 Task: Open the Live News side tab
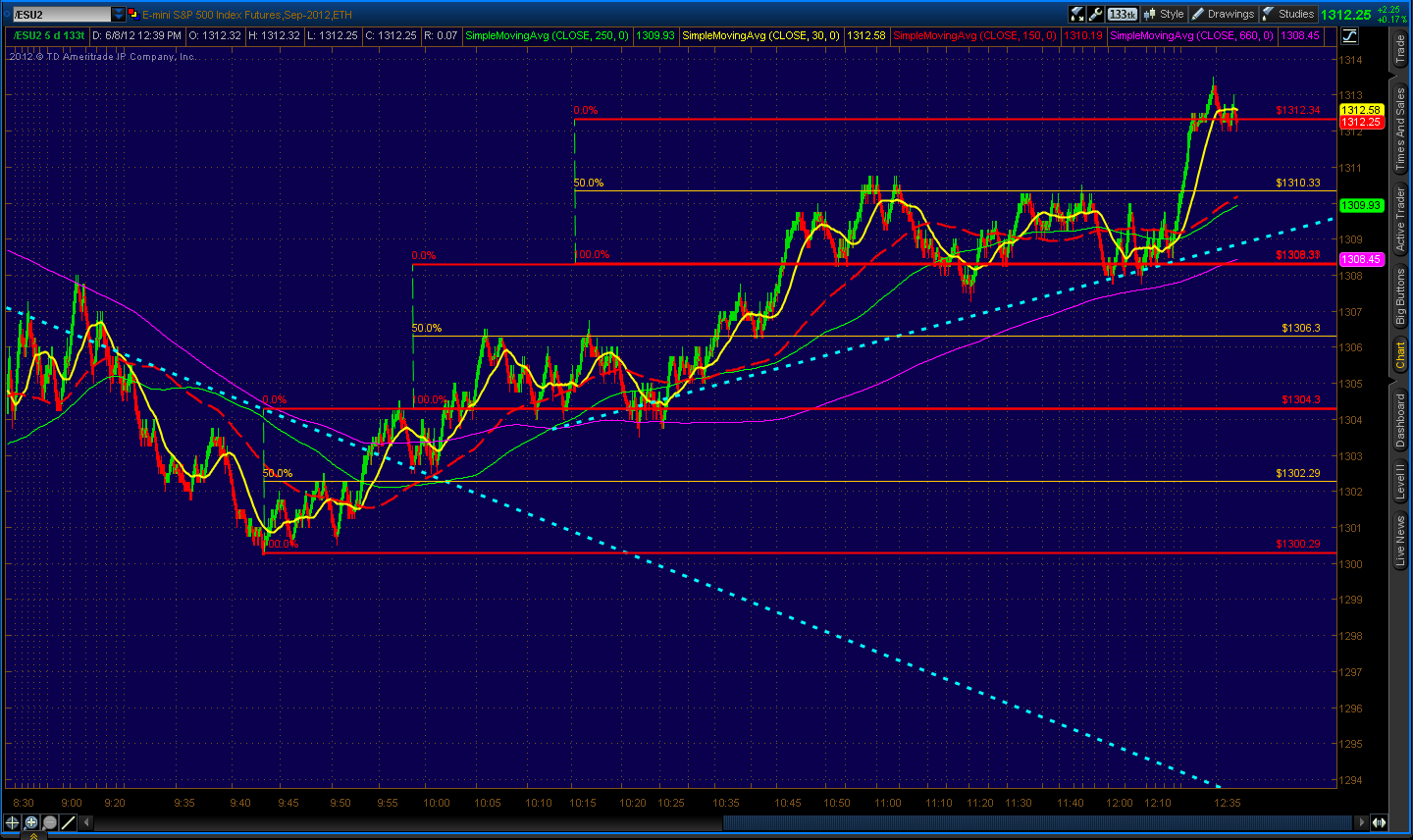click(x=1400, y=541)
